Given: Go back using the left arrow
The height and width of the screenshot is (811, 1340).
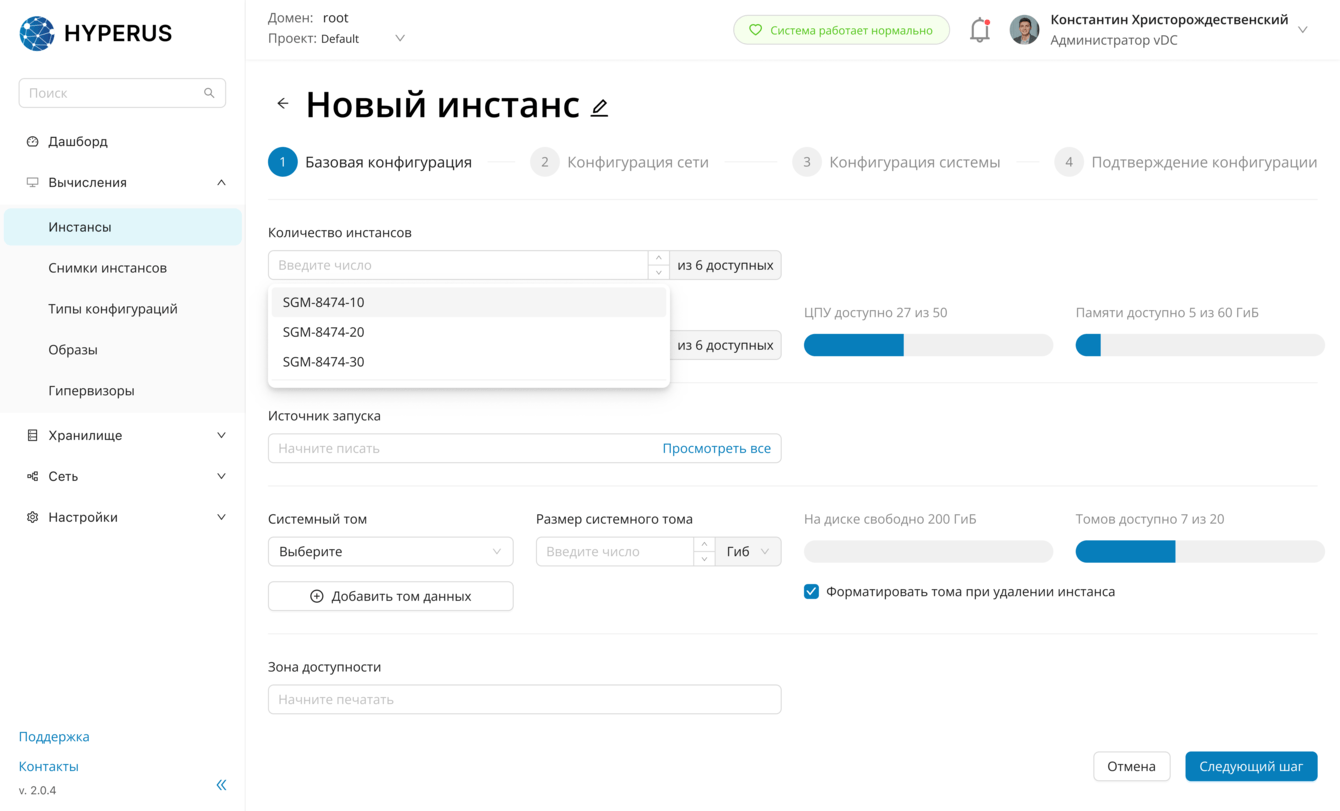Looking at the screenshot, I should 283,104.
